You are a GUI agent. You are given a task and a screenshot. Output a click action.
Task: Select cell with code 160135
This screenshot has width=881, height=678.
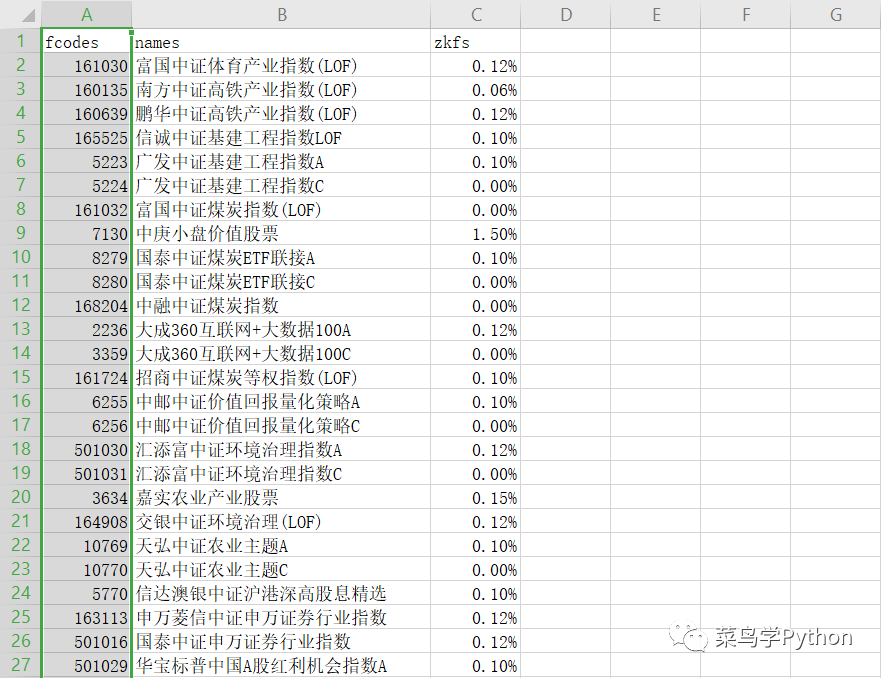(87, 89)
